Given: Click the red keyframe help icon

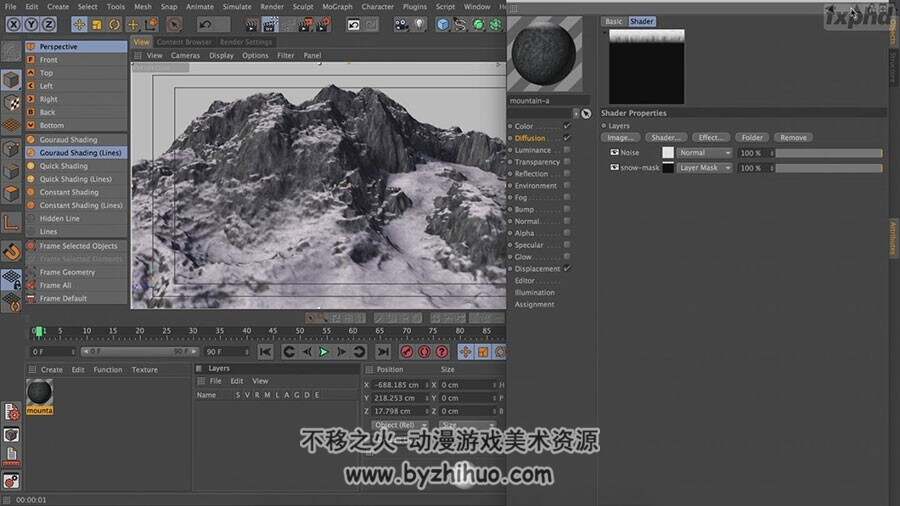Looking at the screenshot, I should coord(442,352).
